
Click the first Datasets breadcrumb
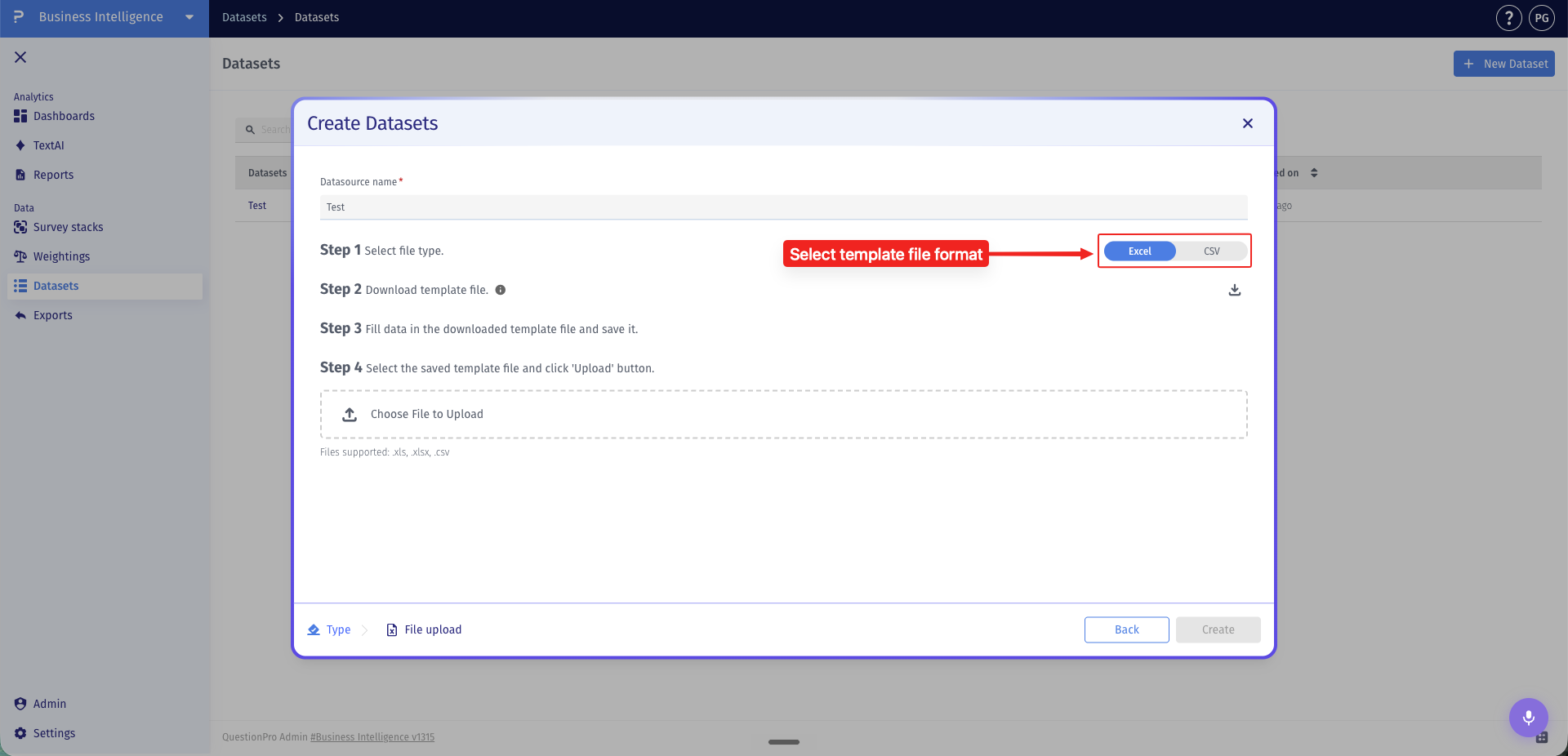(x=244, y=17)
